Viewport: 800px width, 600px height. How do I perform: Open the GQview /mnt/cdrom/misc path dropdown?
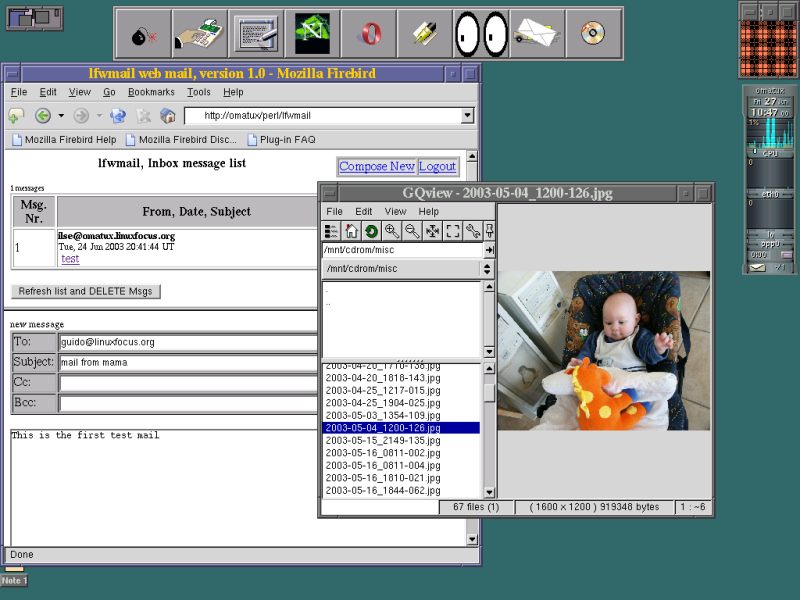click(x=488, y=269)
